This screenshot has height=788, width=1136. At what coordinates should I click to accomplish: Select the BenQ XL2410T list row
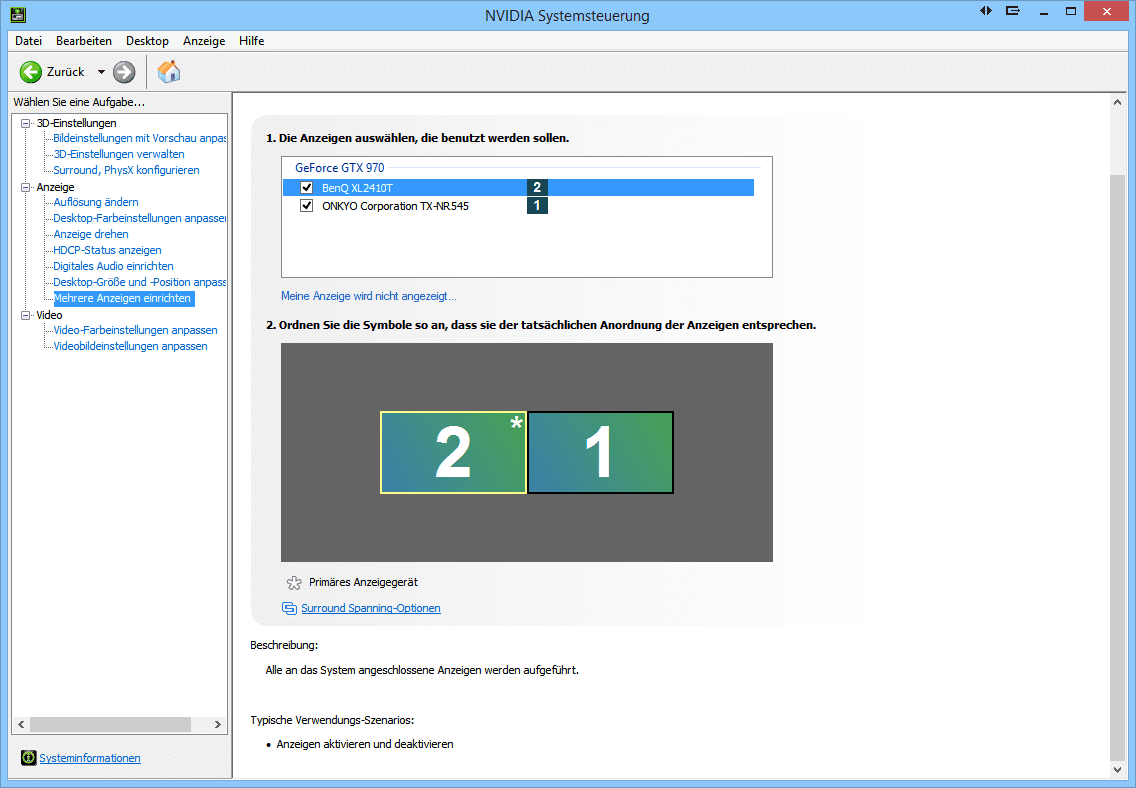pyautogui.click(x=519, y=188)
